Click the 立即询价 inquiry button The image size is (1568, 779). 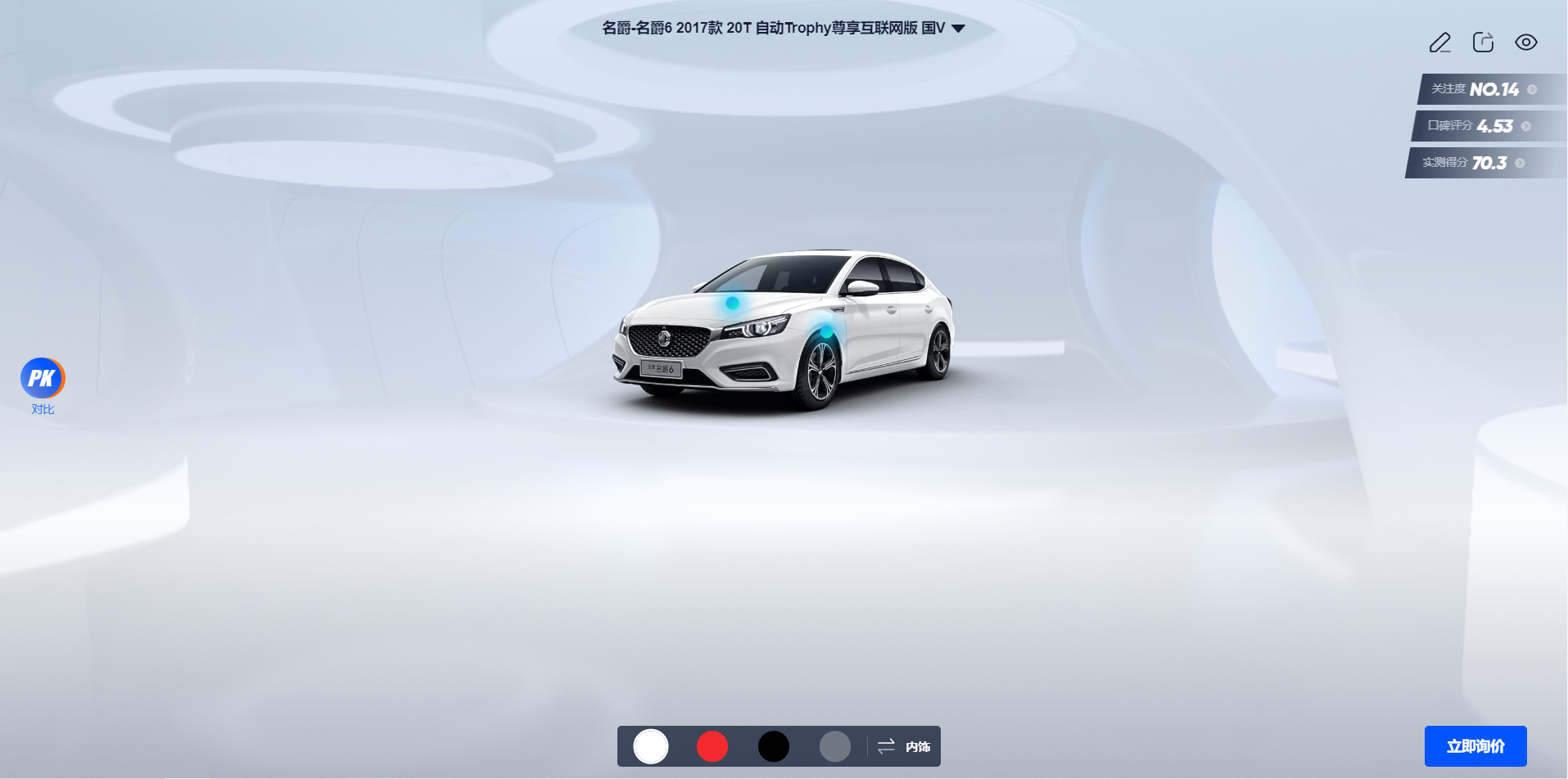point(1475,746)
